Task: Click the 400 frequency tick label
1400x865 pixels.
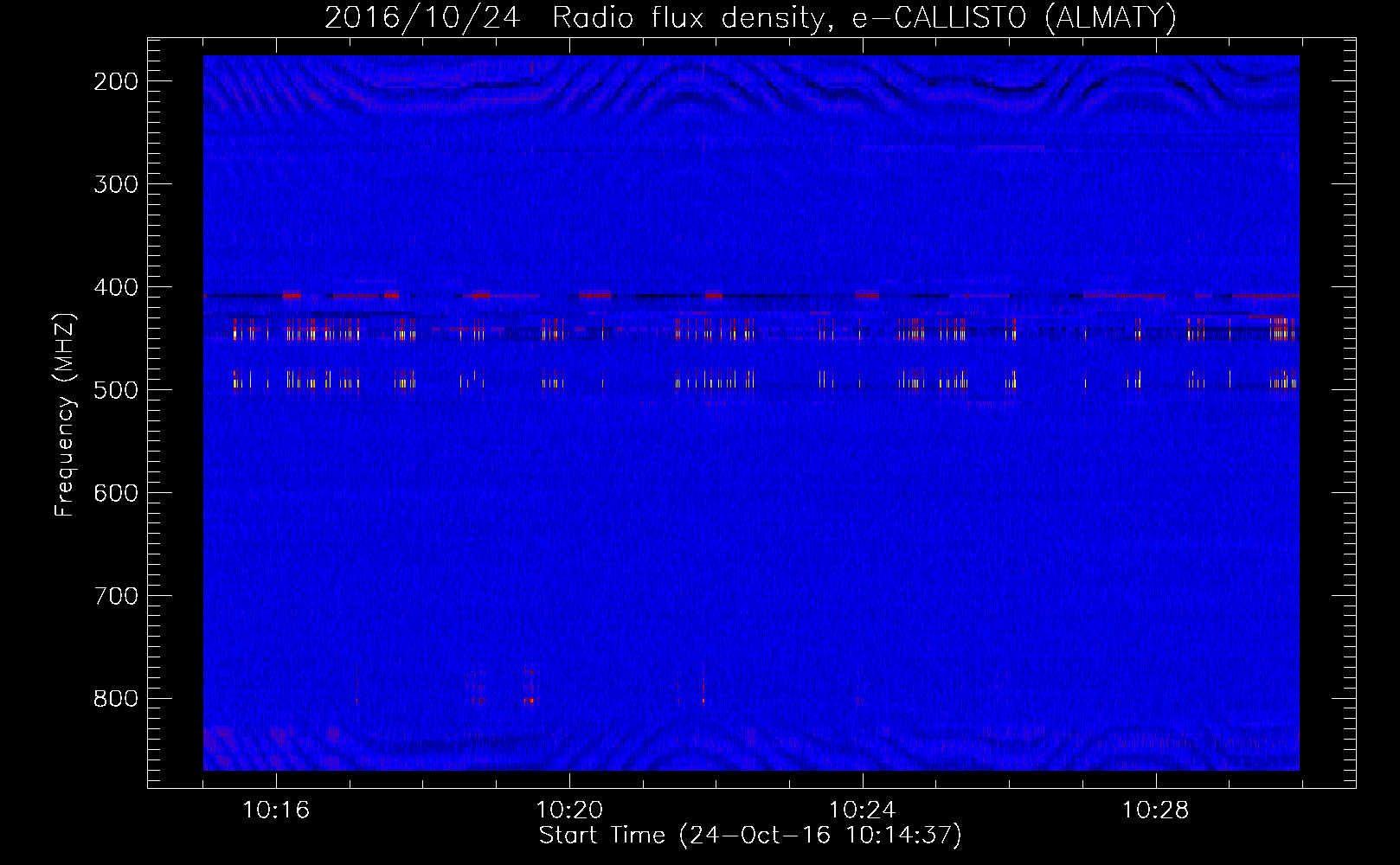Action: tap(116, 287)
